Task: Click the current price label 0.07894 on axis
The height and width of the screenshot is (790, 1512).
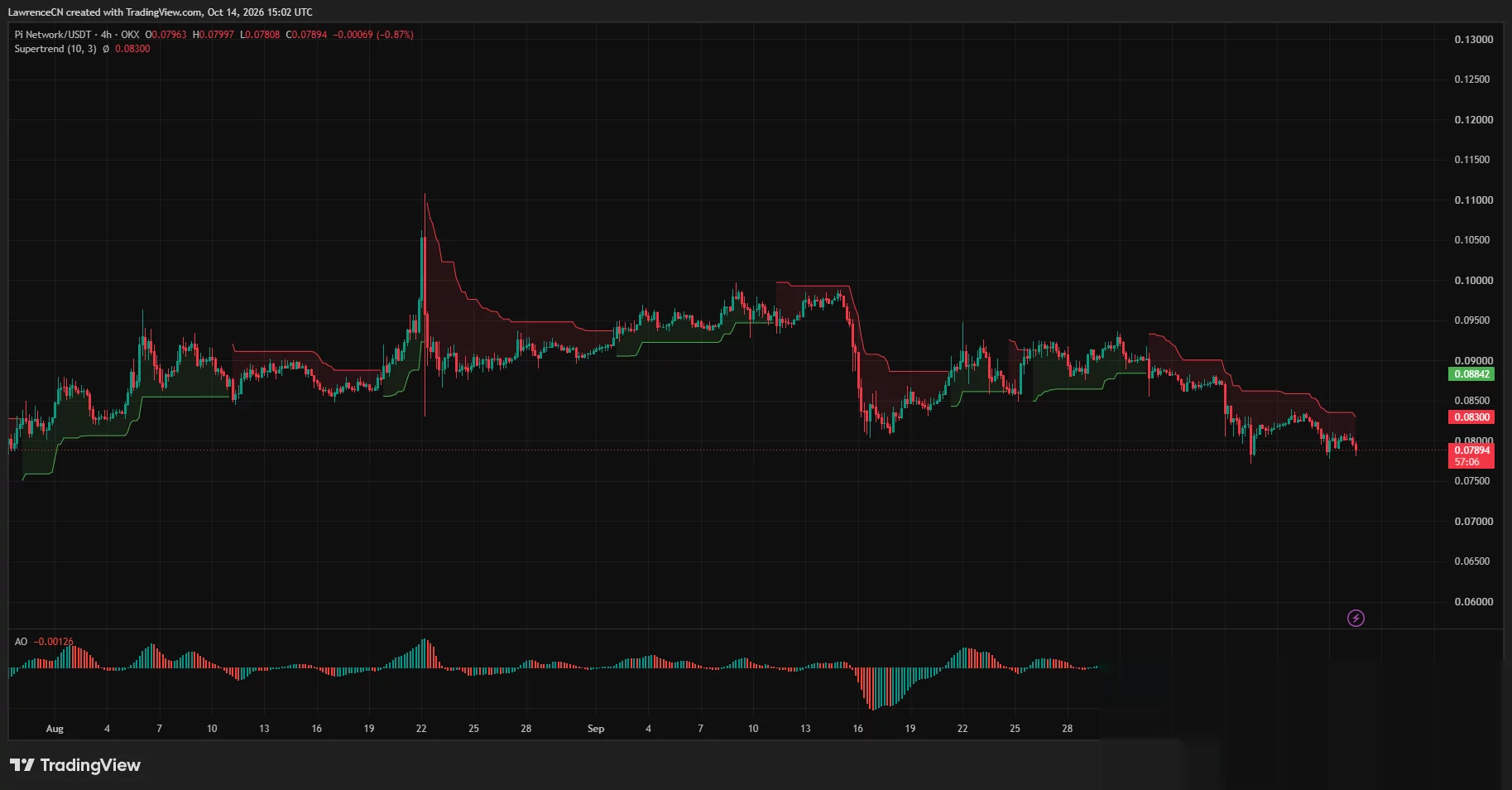Action: [x=1472, y=450]
